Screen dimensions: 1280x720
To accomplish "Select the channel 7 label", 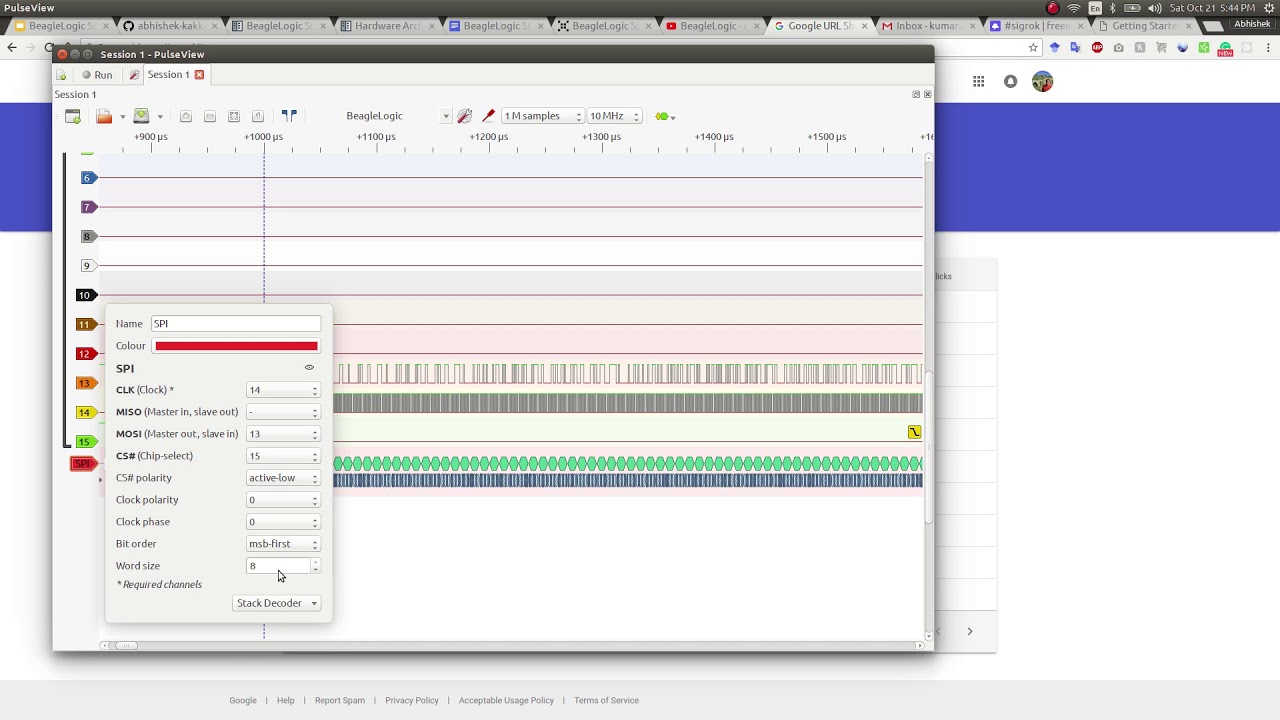I will pos(87,207).
